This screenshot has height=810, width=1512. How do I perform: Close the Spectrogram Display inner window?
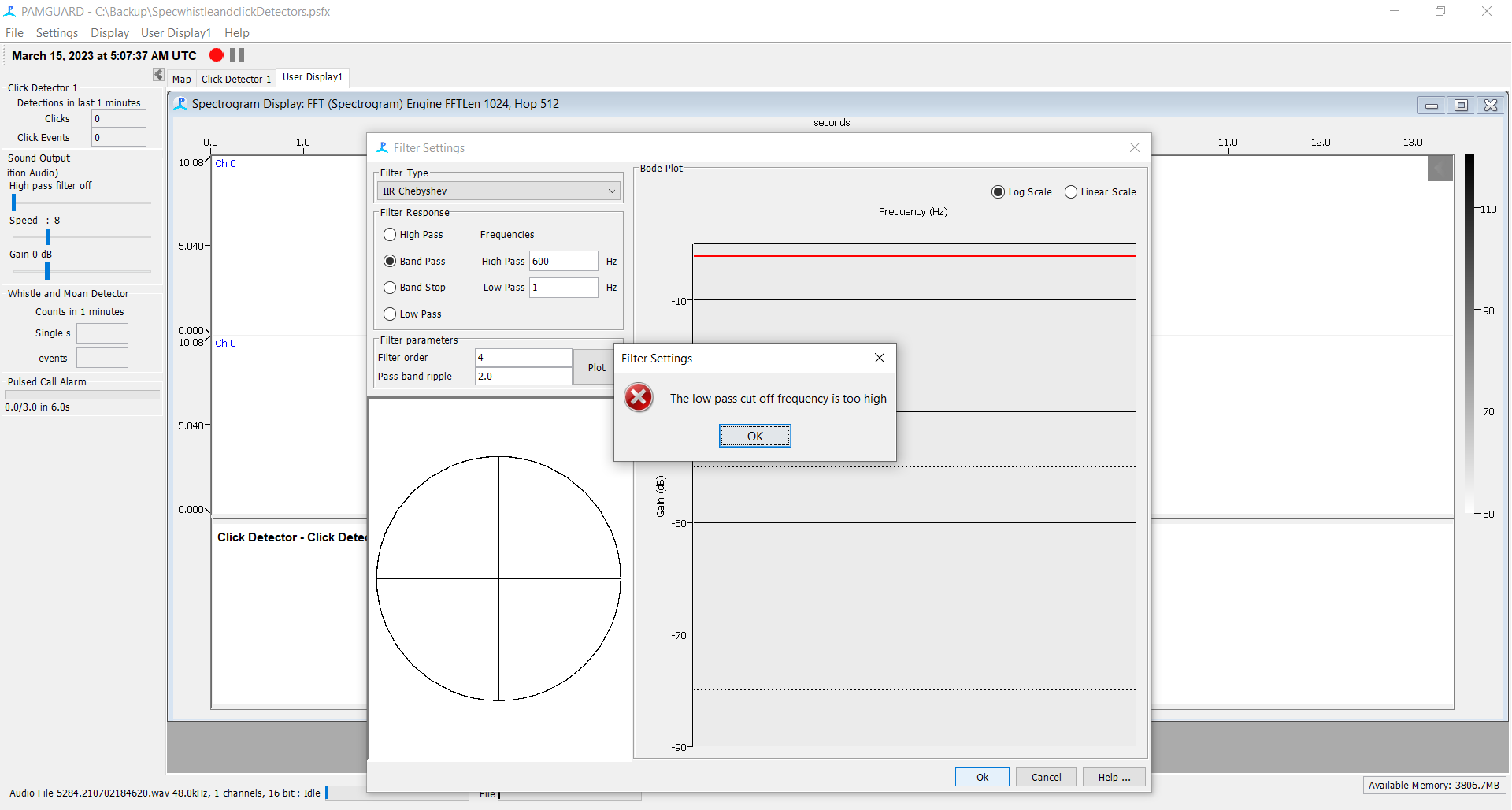[1491, 106]
